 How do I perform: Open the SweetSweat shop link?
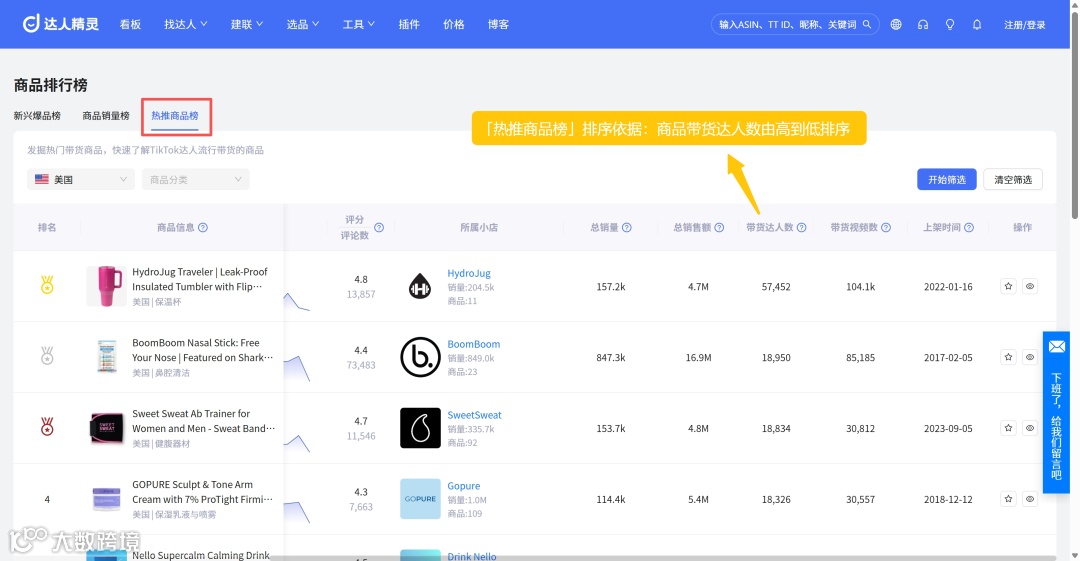point(475,415)
